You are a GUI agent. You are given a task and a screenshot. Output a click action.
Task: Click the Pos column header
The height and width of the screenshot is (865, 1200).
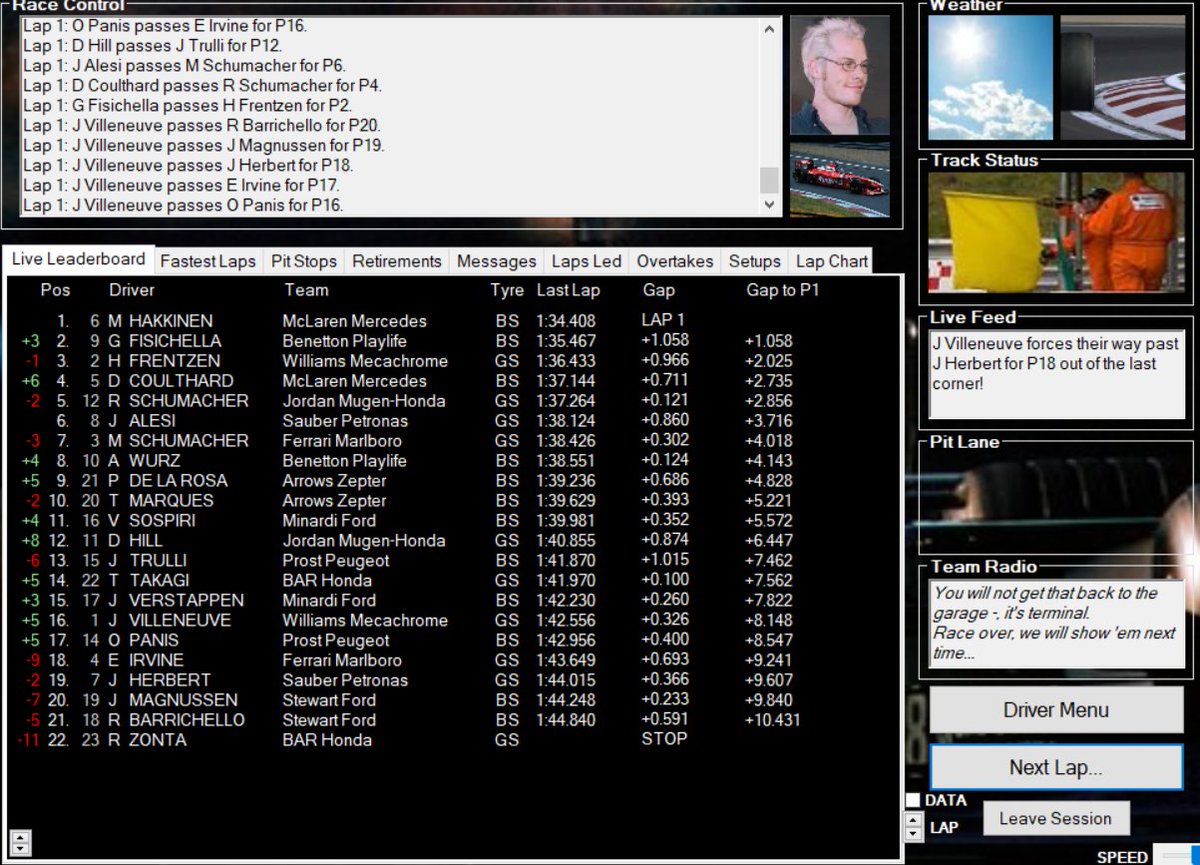(55, 290)
